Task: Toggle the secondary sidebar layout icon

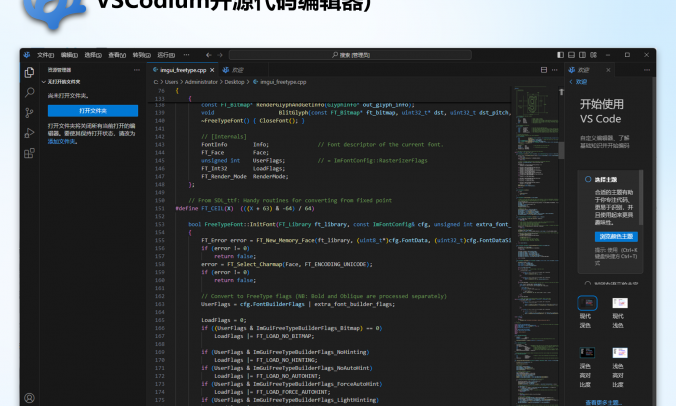Action: (x=582, y=55)
